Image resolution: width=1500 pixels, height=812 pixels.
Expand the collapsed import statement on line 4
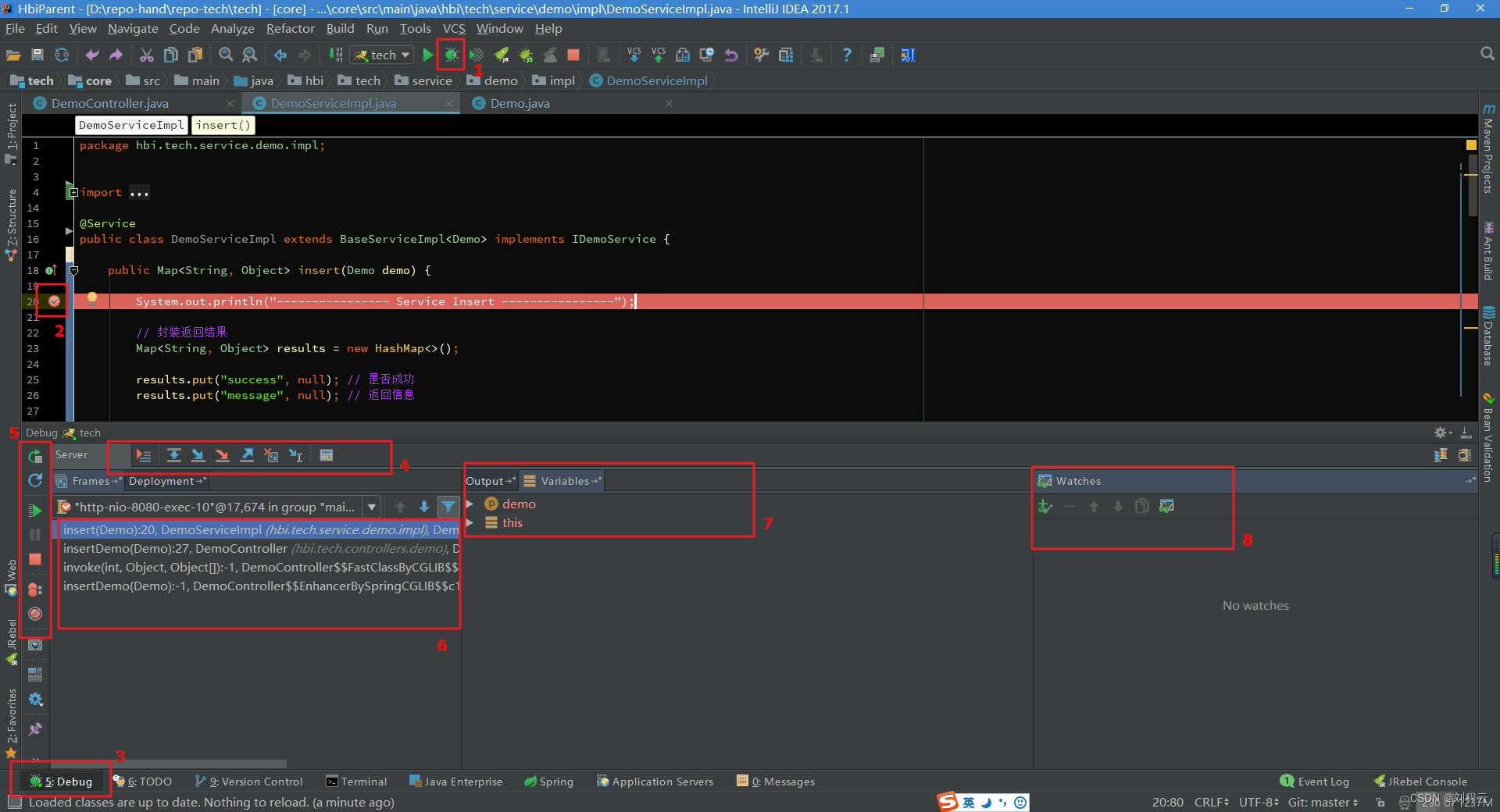click(x=73, y=192)
